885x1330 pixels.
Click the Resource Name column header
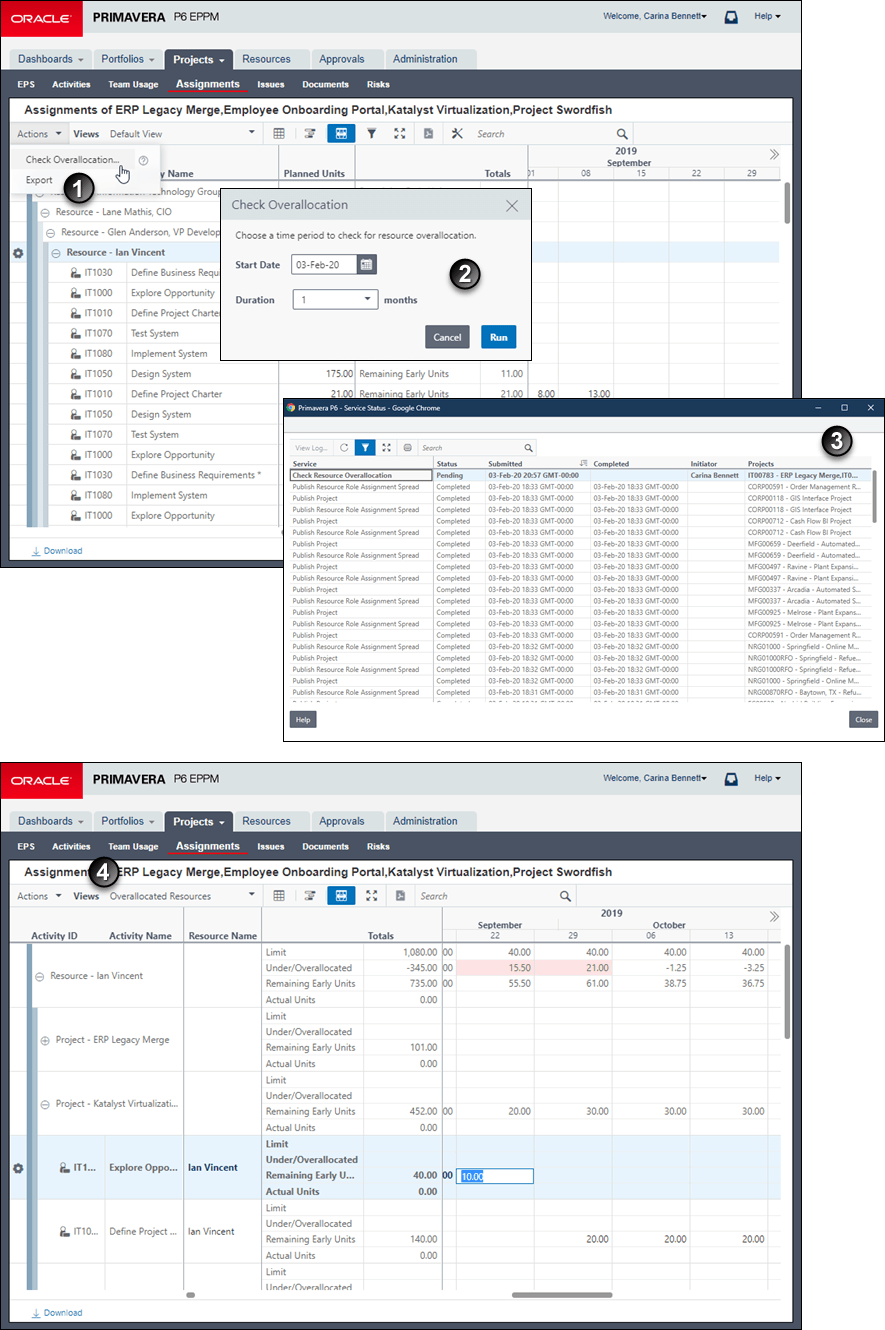point(223,936)
